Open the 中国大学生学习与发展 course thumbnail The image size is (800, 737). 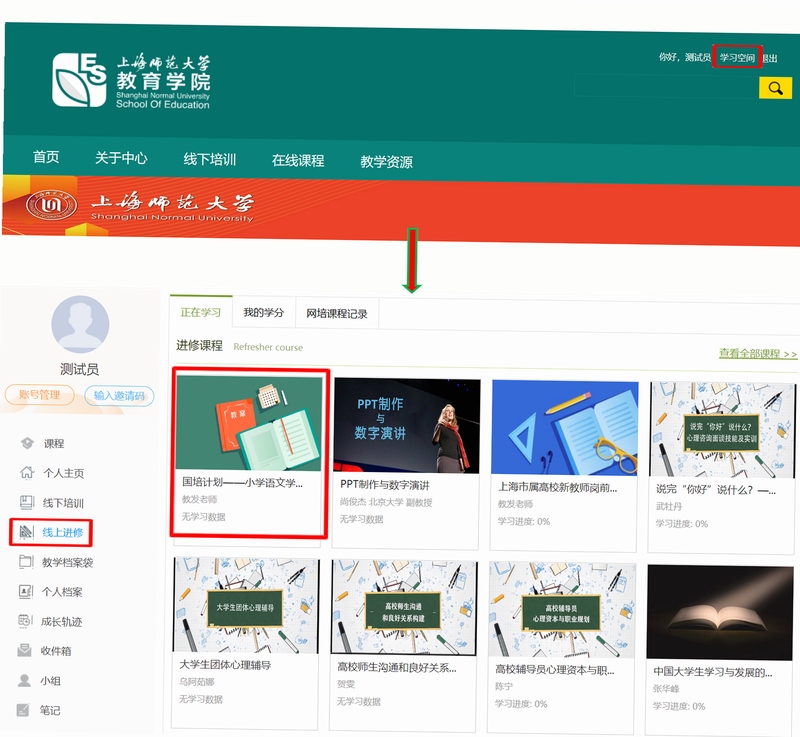coord(720,612)
